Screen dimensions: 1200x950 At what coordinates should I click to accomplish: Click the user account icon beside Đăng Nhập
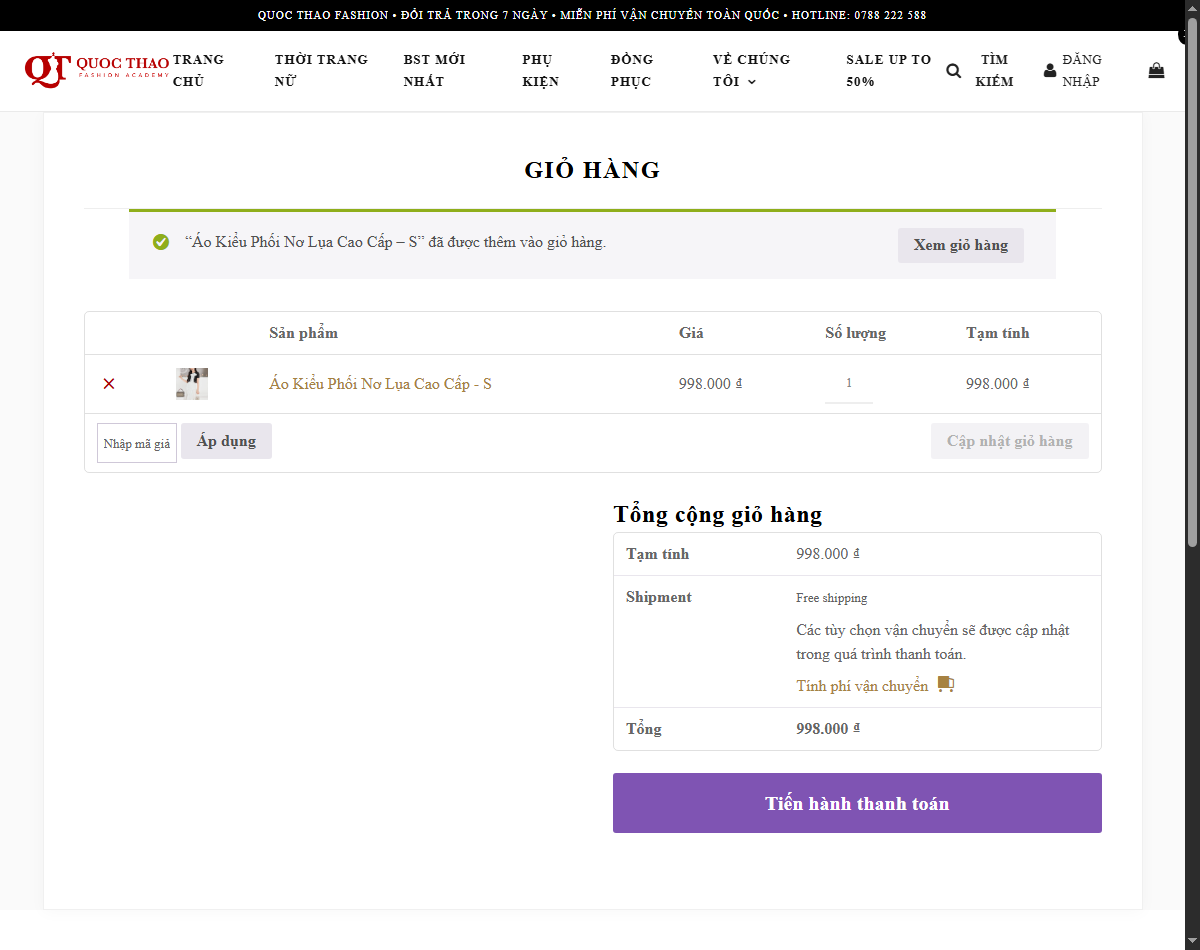coord(1049,71)
